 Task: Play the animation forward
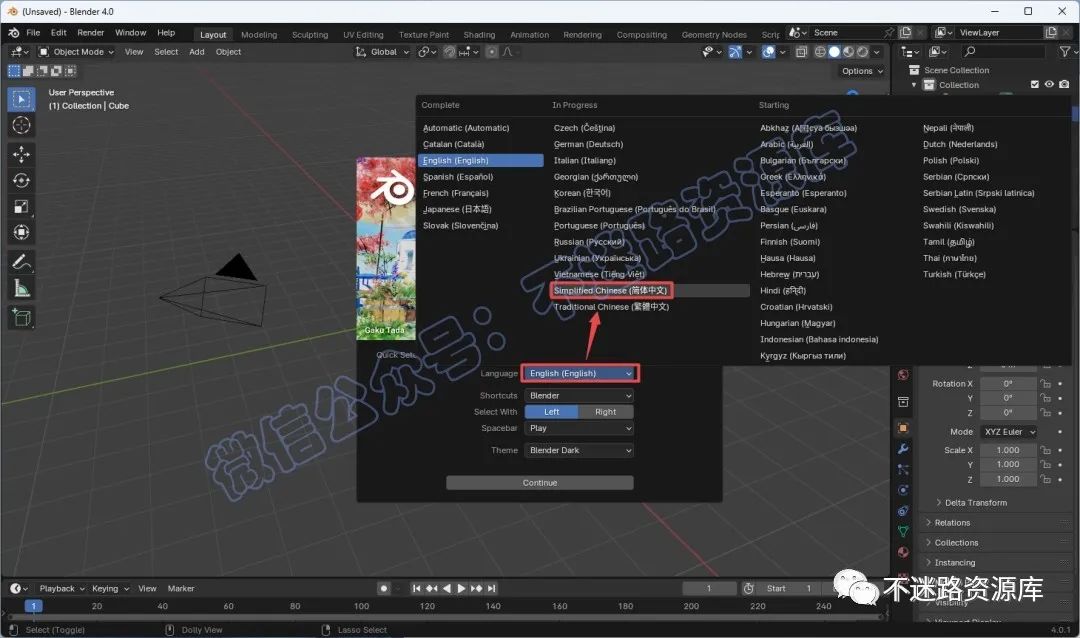(461, 588)
